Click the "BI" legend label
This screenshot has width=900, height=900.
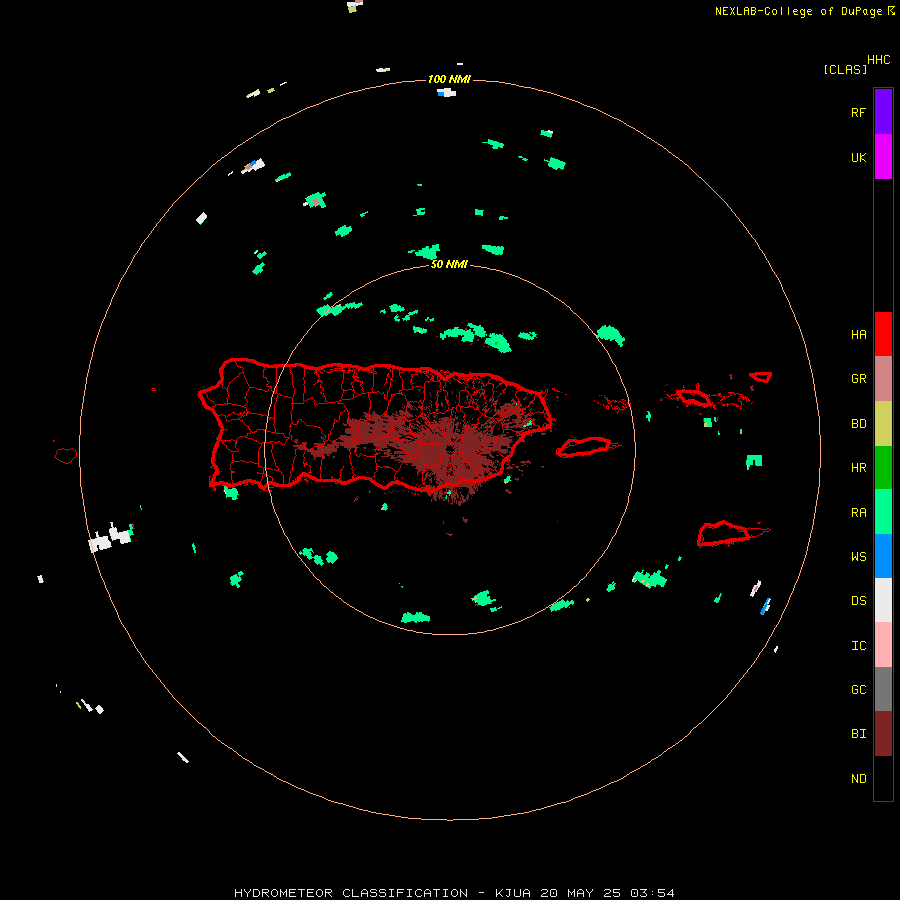[858, 734]
